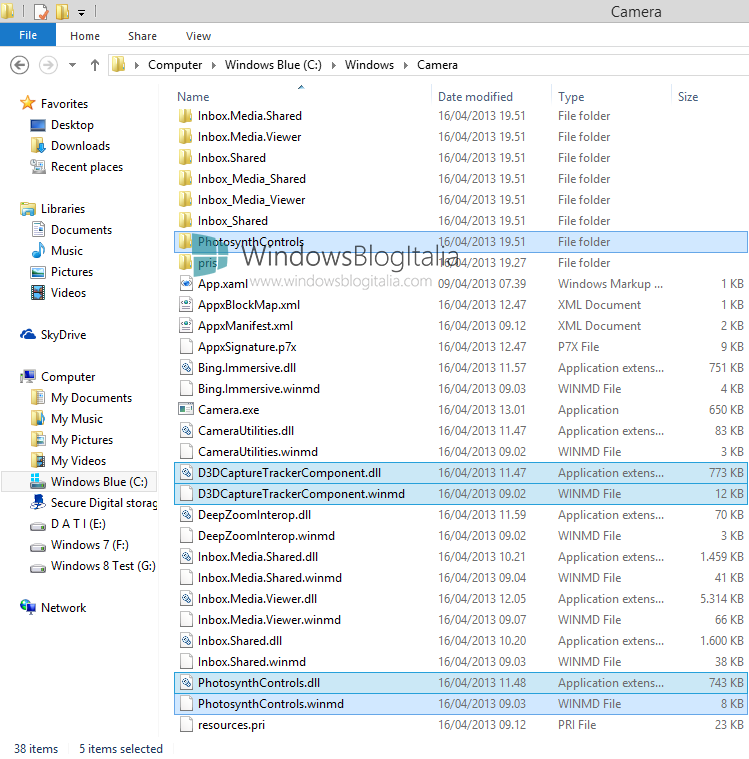Select the PhotosynthControls.dll file icon
This screenshot has width=749, height=759.
point(186,683)
